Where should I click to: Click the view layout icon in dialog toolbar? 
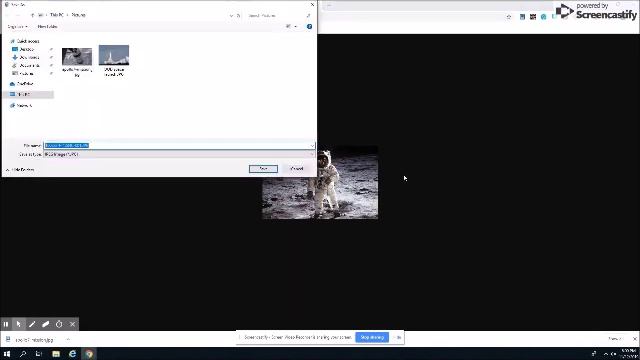tap(288, 27)
